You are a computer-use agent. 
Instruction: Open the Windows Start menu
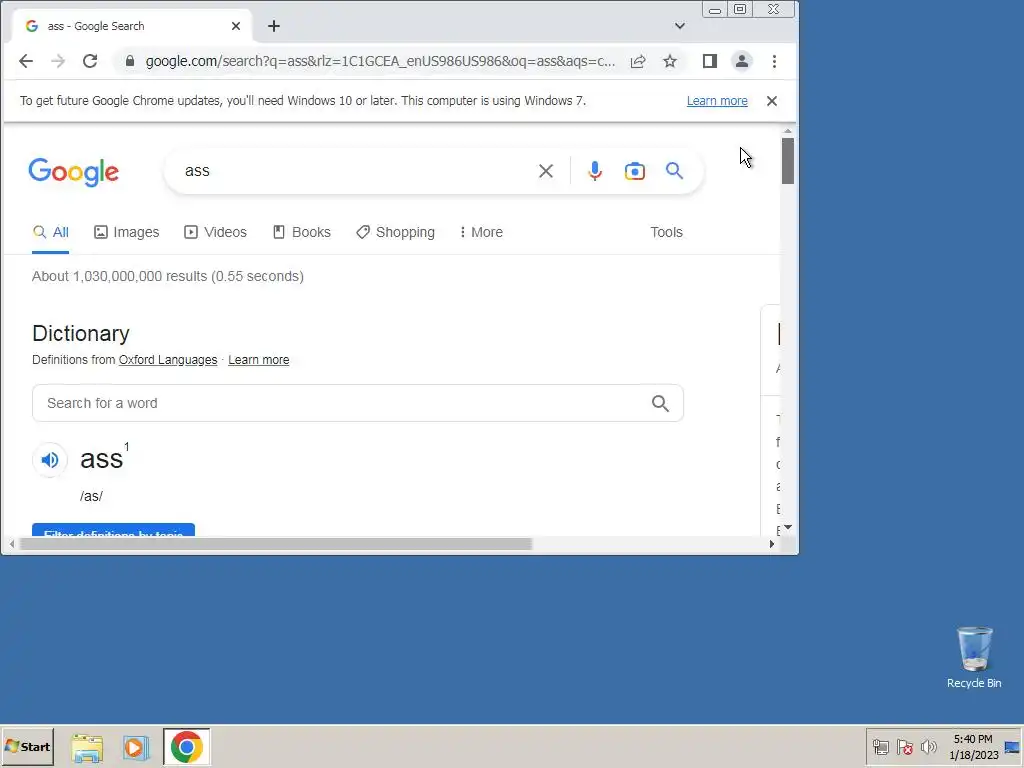[27, 747]
